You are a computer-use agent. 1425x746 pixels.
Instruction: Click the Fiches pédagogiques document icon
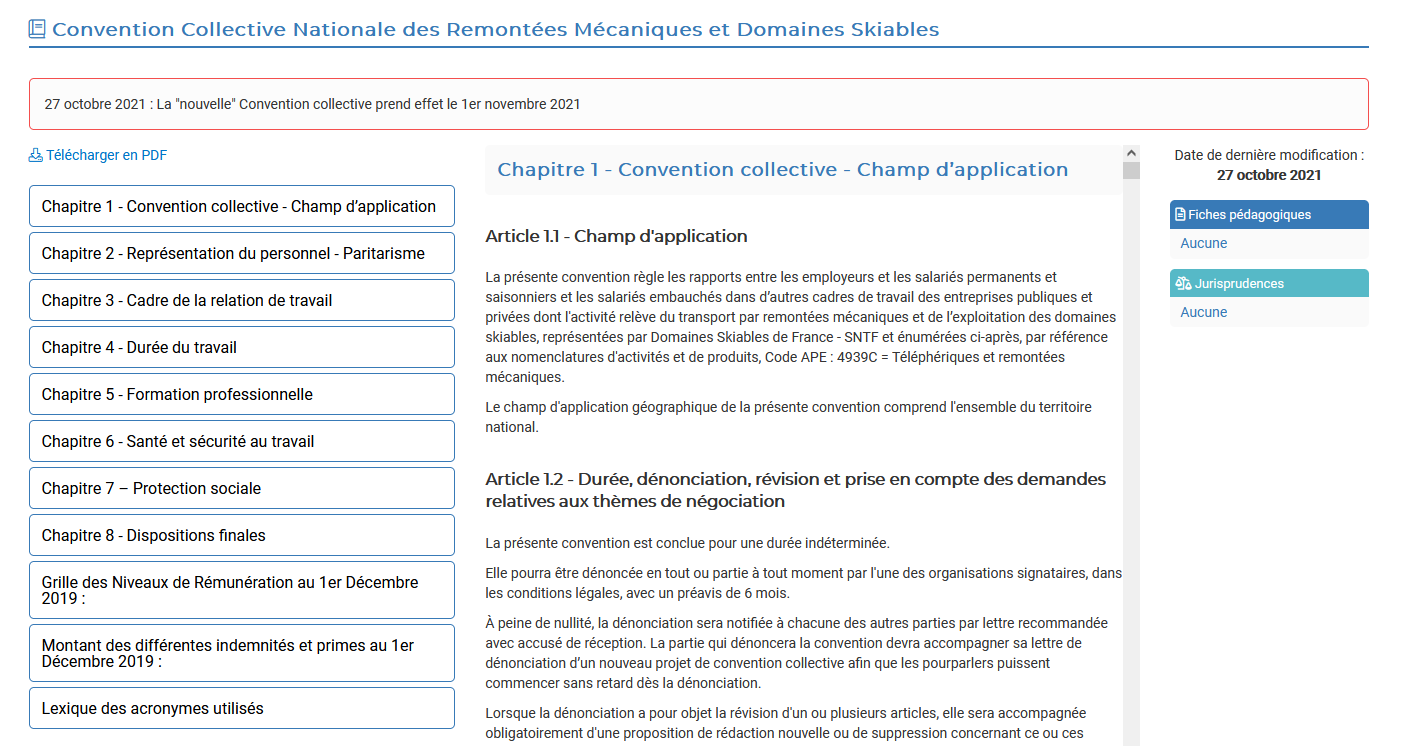coord(1180,215)
